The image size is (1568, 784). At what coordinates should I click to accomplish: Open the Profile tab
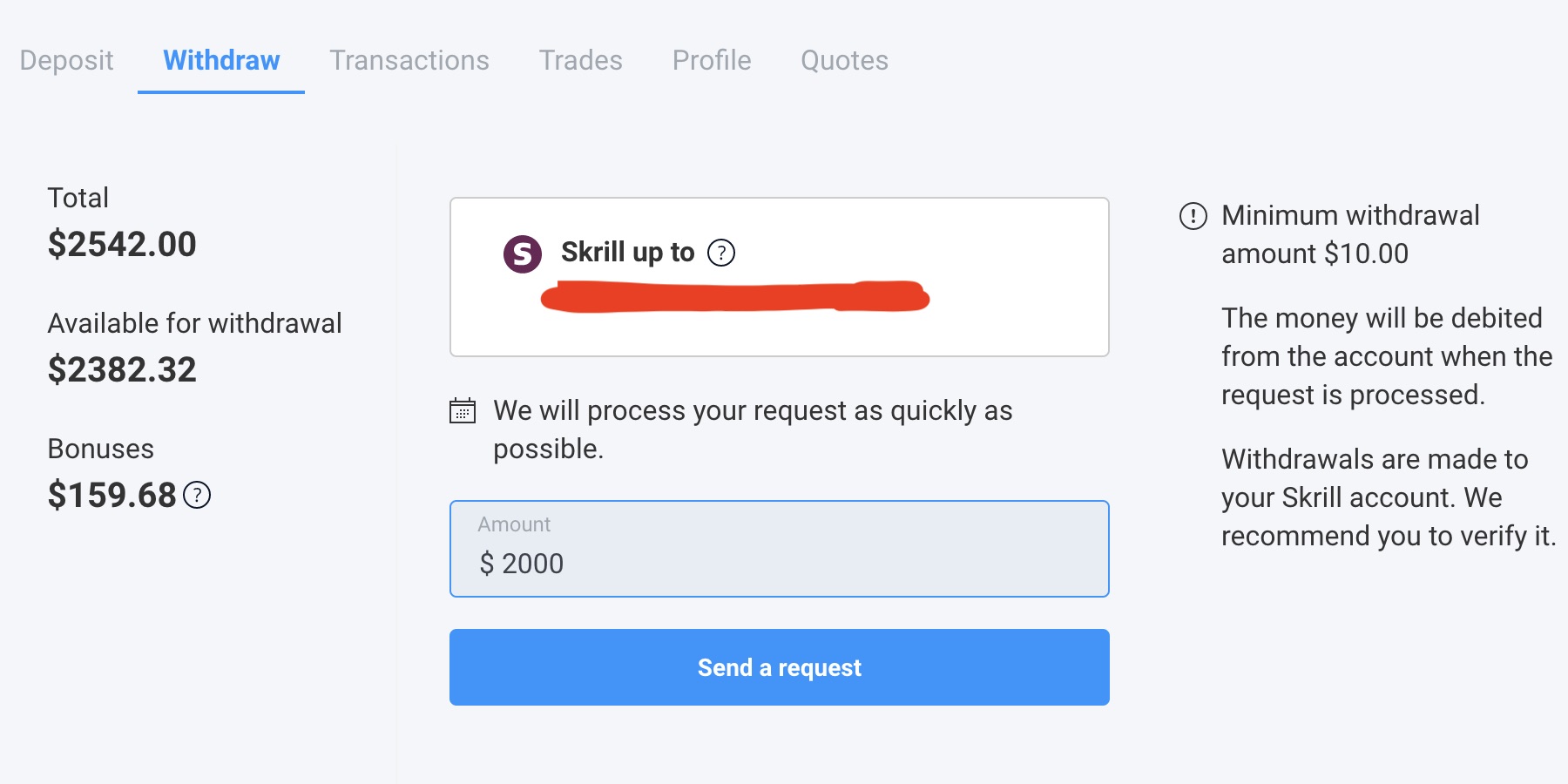(712, 60)
